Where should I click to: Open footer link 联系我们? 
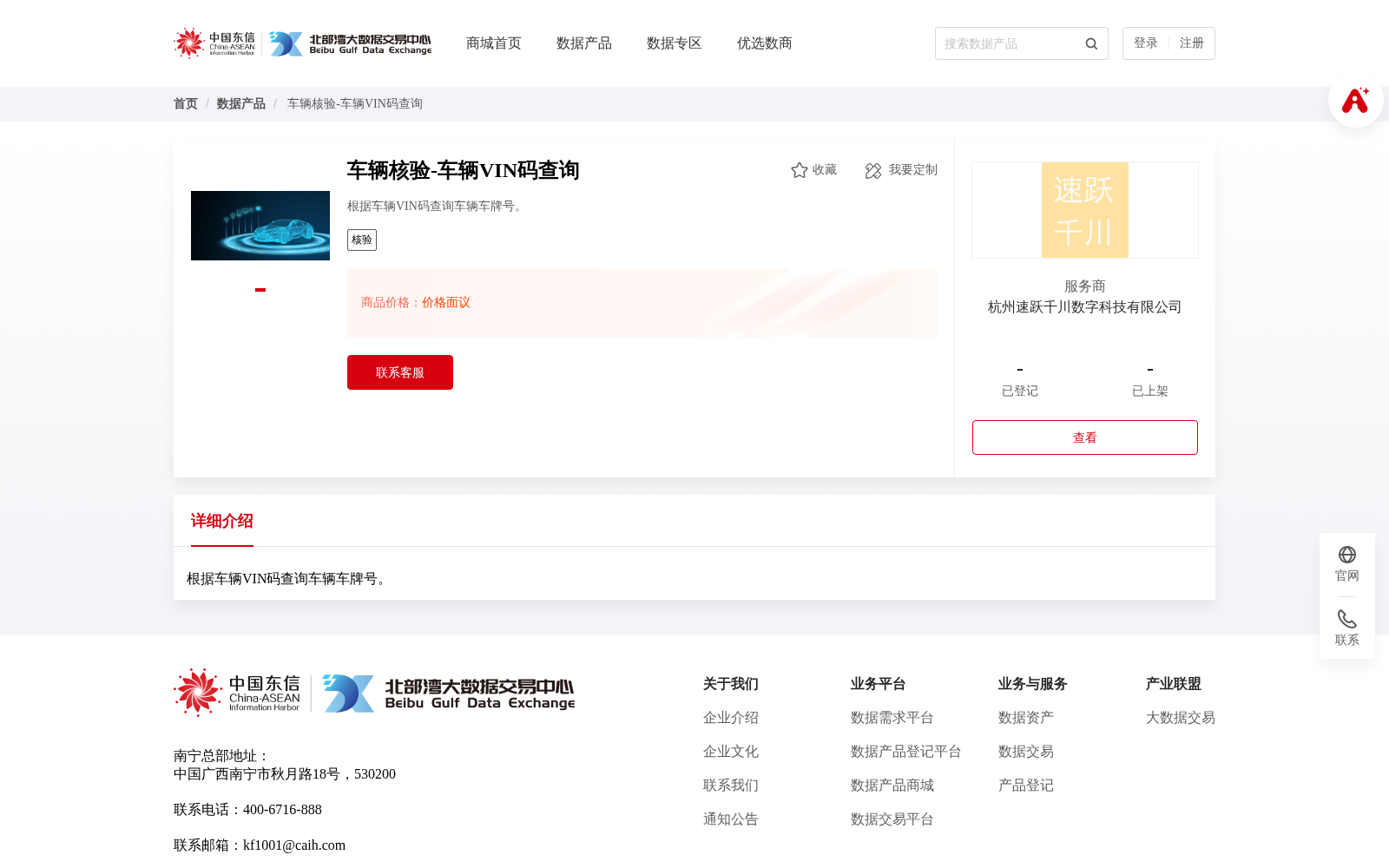731,786
